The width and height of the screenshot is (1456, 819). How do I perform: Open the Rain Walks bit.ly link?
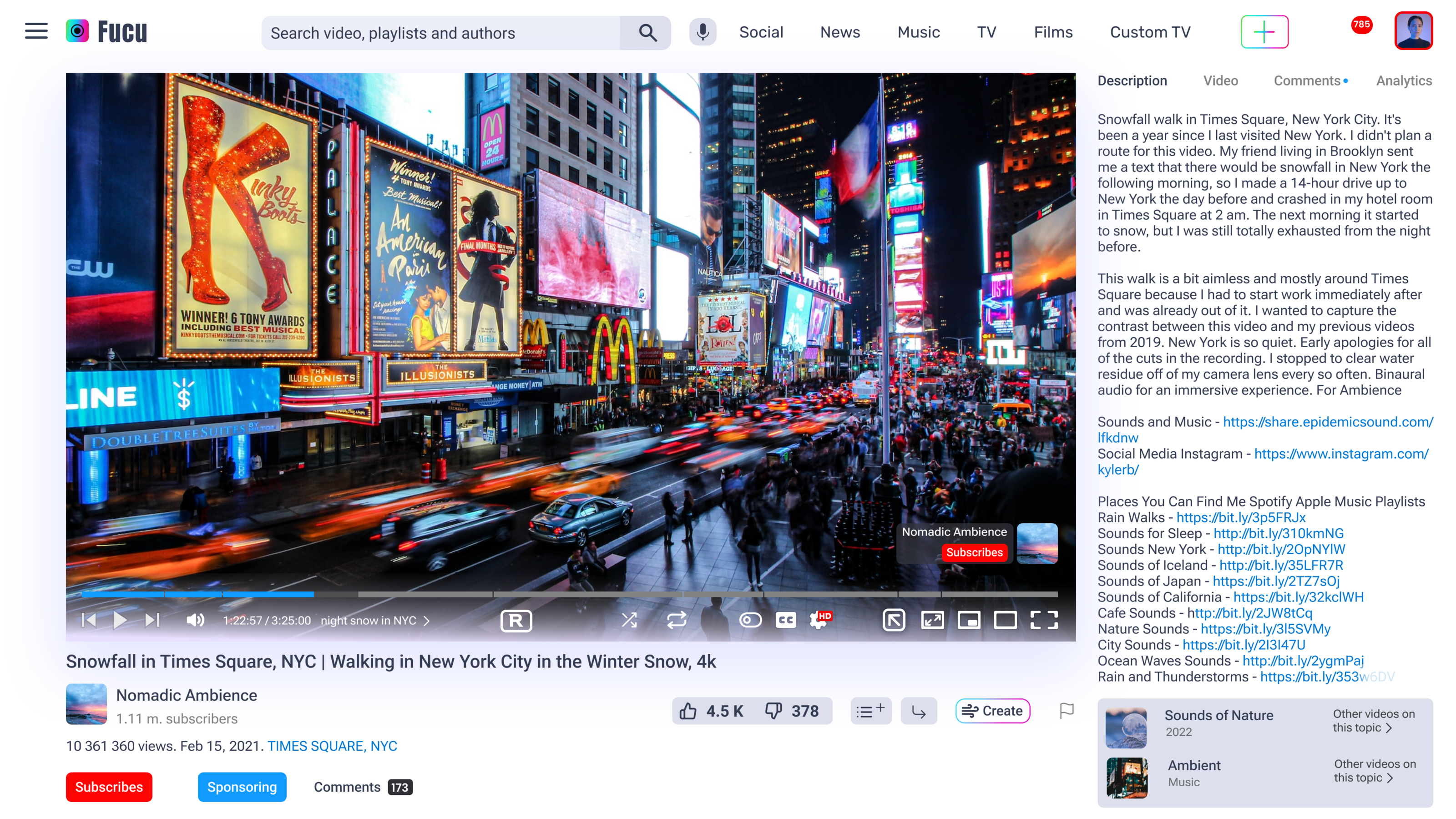1241,518
